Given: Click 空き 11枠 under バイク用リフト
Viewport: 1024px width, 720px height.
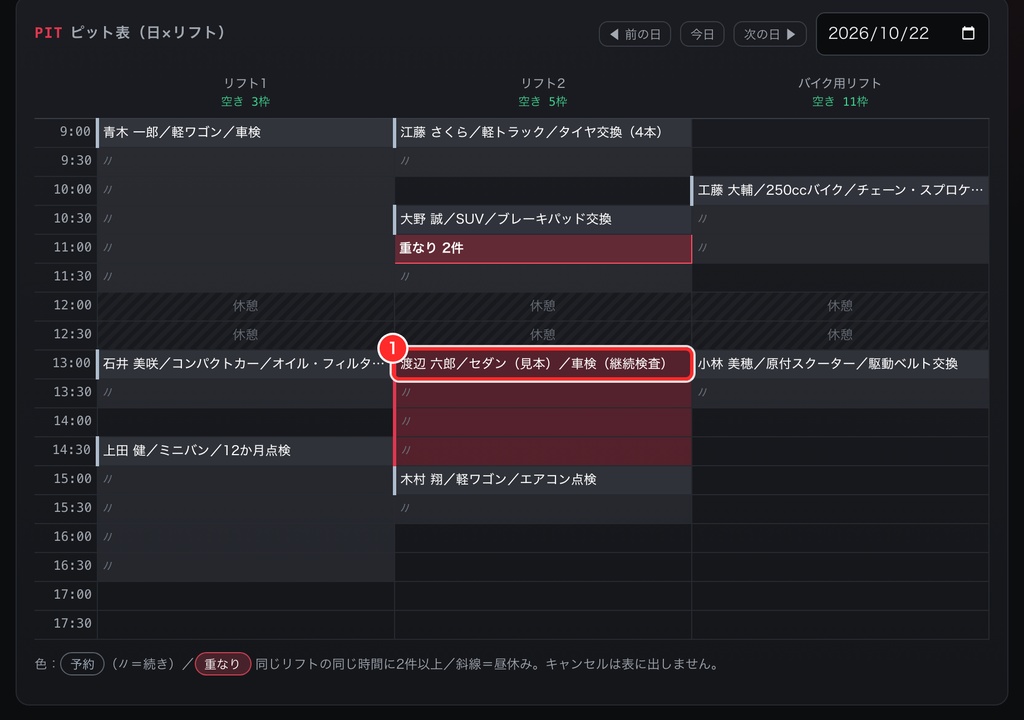Looking at the screenshot, I should (840, 101).
